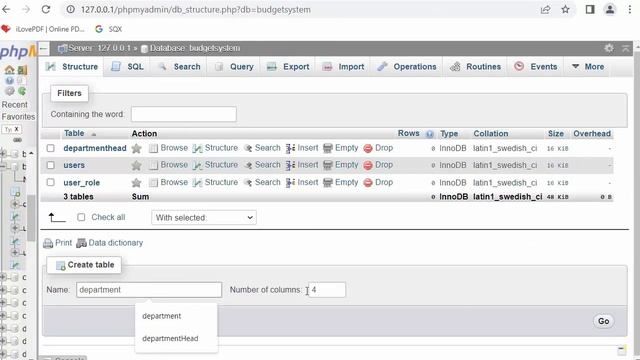Open the browser profile avatar

tap(610, 9)
